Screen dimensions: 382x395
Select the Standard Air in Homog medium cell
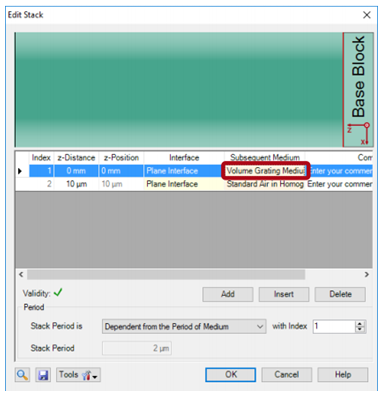265,184
